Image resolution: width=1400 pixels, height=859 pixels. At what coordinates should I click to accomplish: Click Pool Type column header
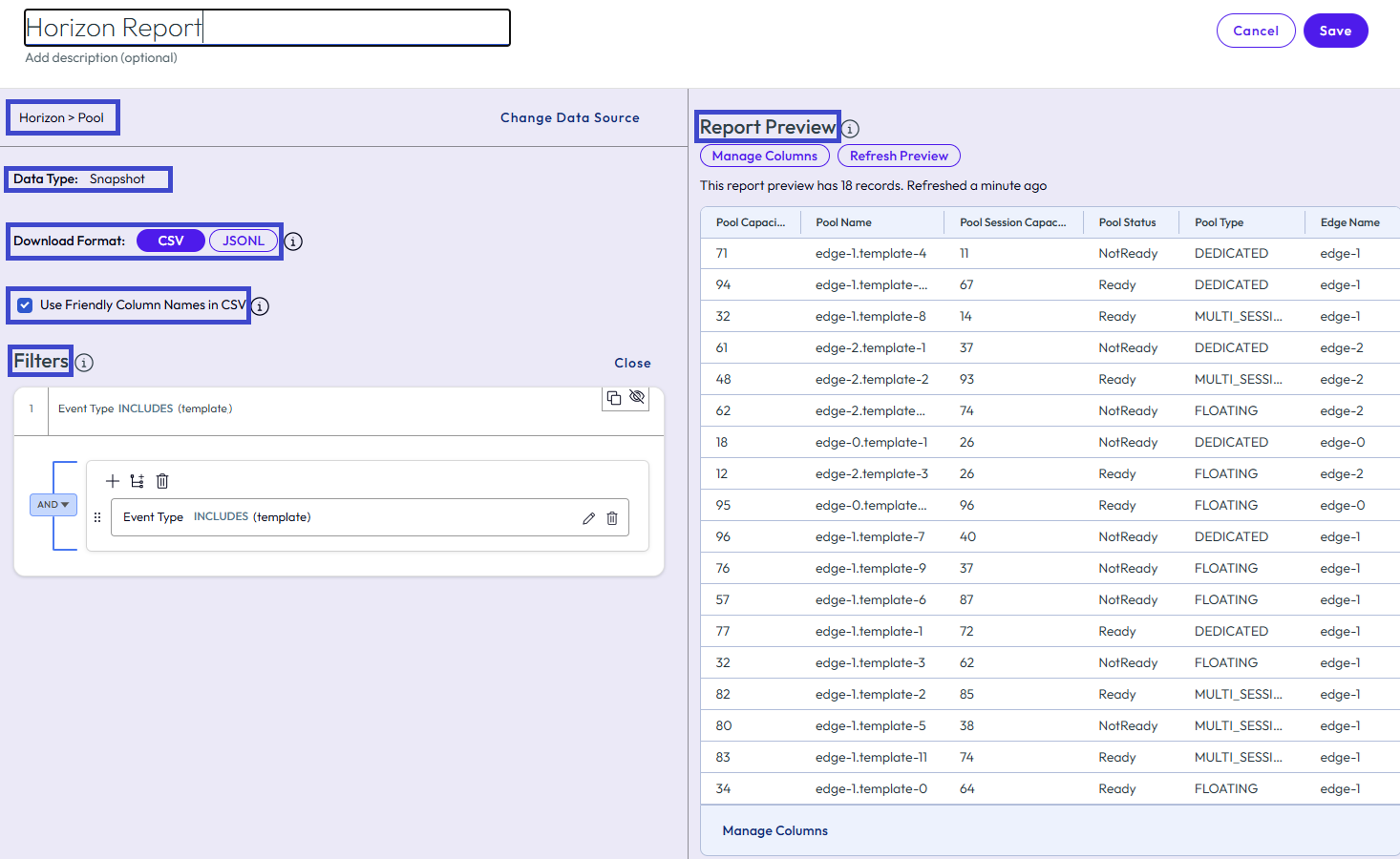(x=1220, y=222)
